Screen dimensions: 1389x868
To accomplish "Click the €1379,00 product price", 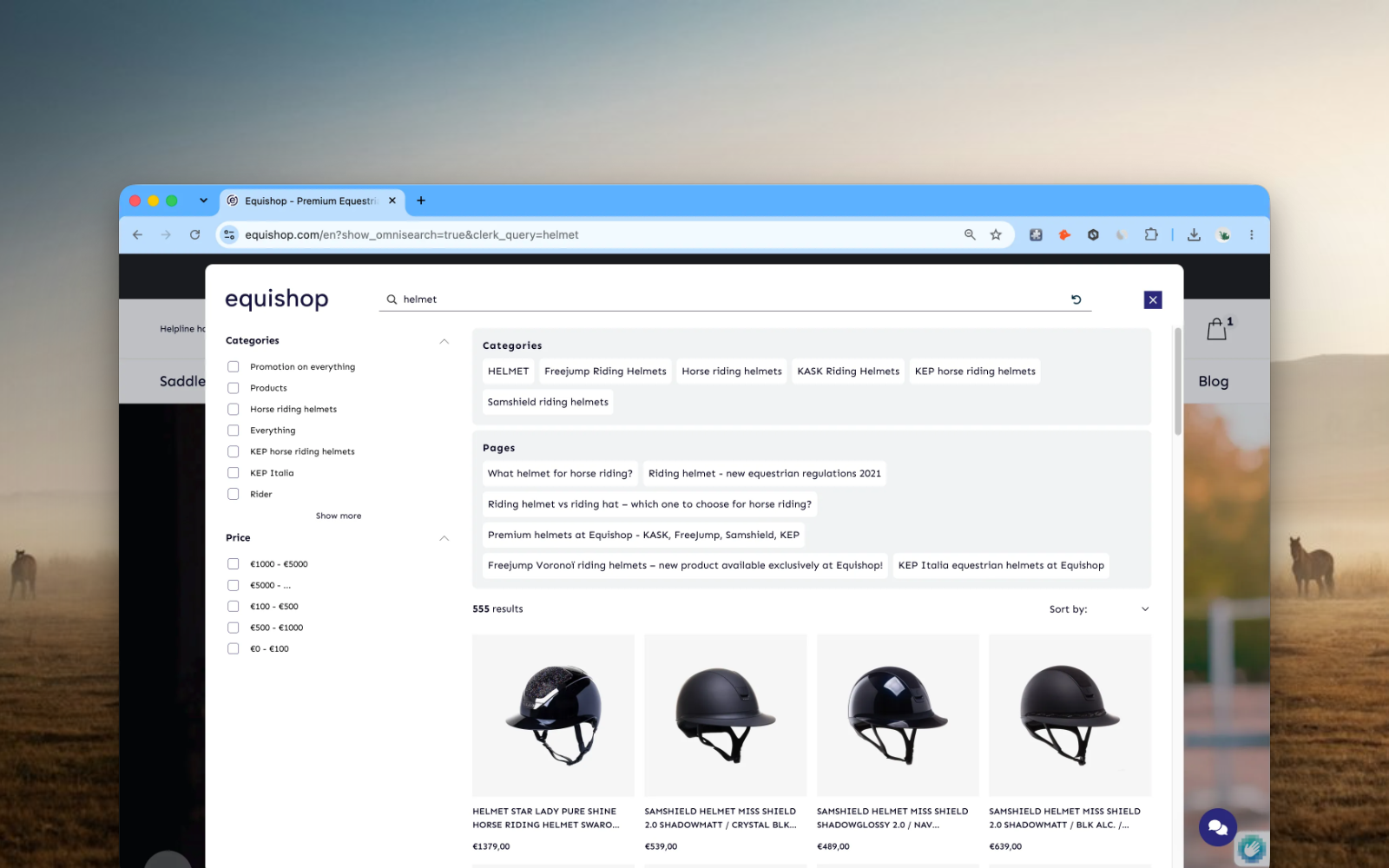I will click(491, 846).
